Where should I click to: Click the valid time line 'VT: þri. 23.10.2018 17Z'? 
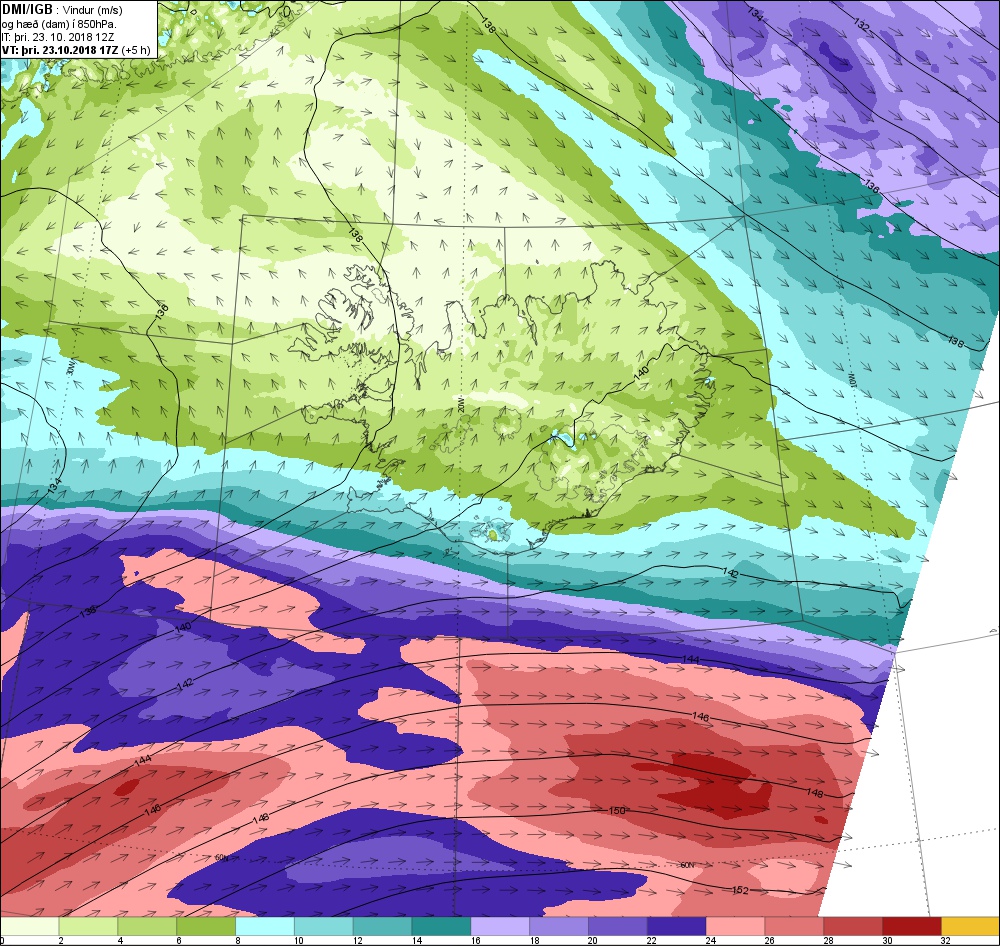click(60, 50)
